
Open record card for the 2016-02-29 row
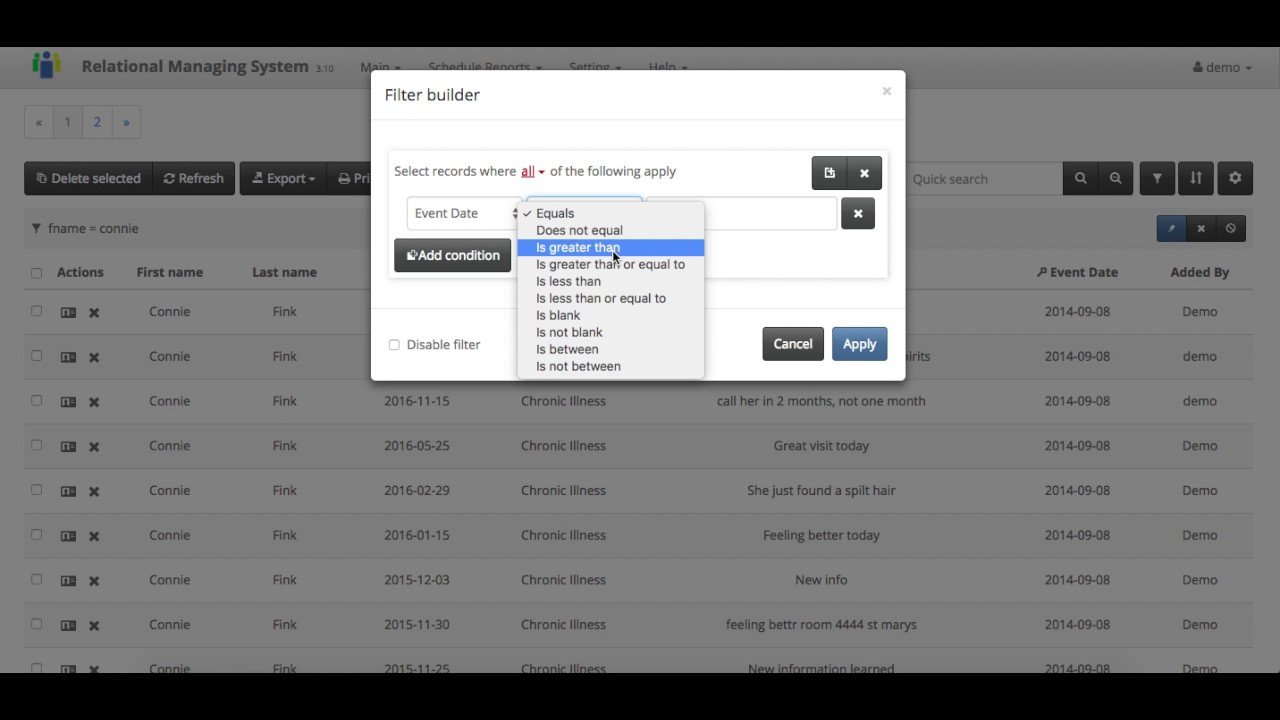coord(68,491)
